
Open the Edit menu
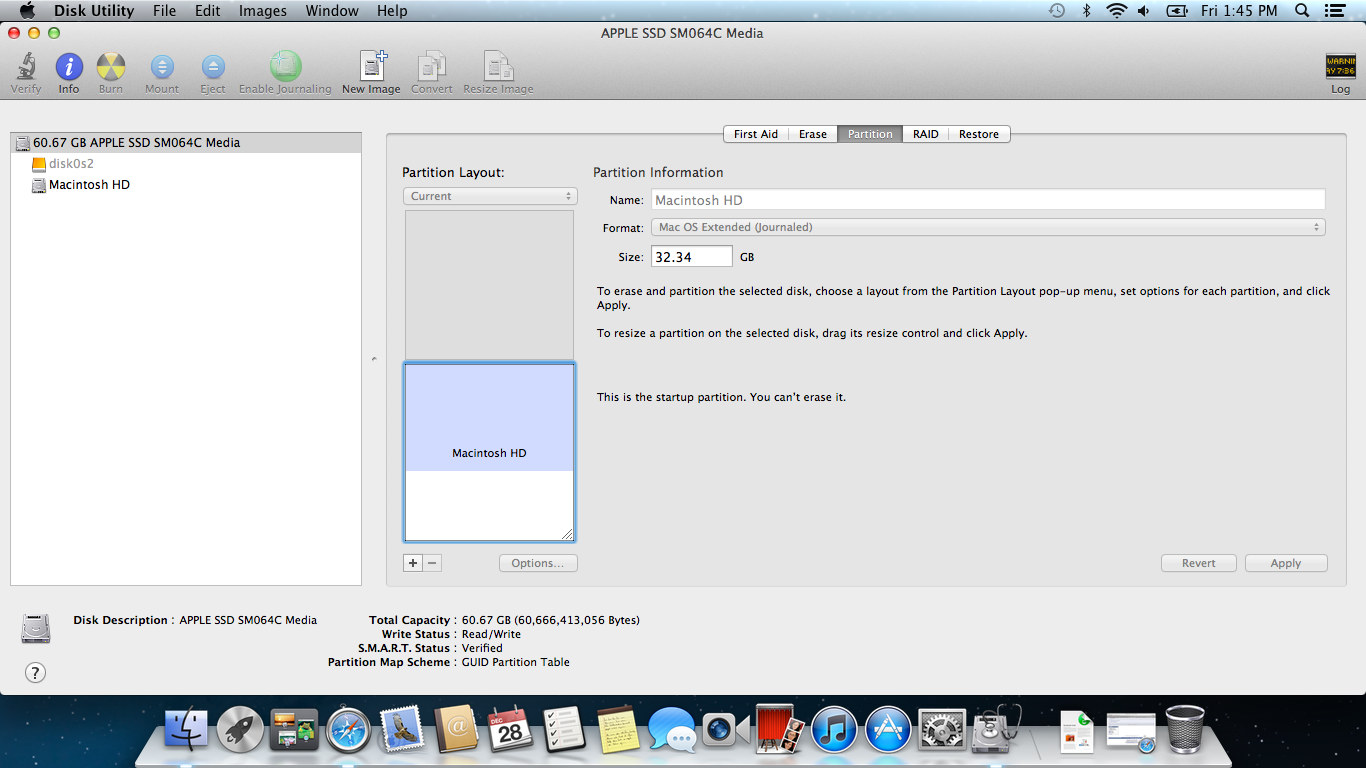(x=207, y=11)
